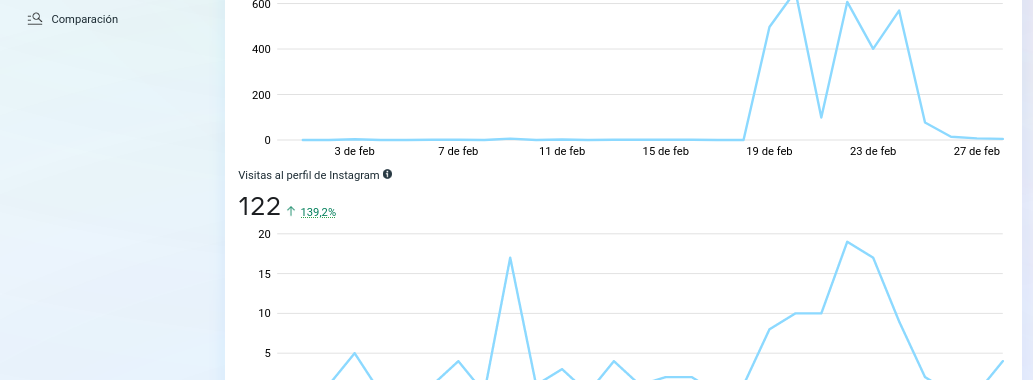Click the 3 de feb axis label

click(354, 151)
